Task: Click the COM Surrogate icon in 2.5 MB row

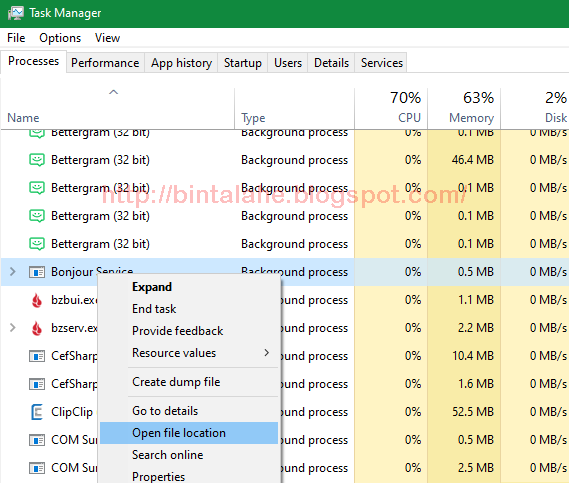Action: [x=37, y=468]
